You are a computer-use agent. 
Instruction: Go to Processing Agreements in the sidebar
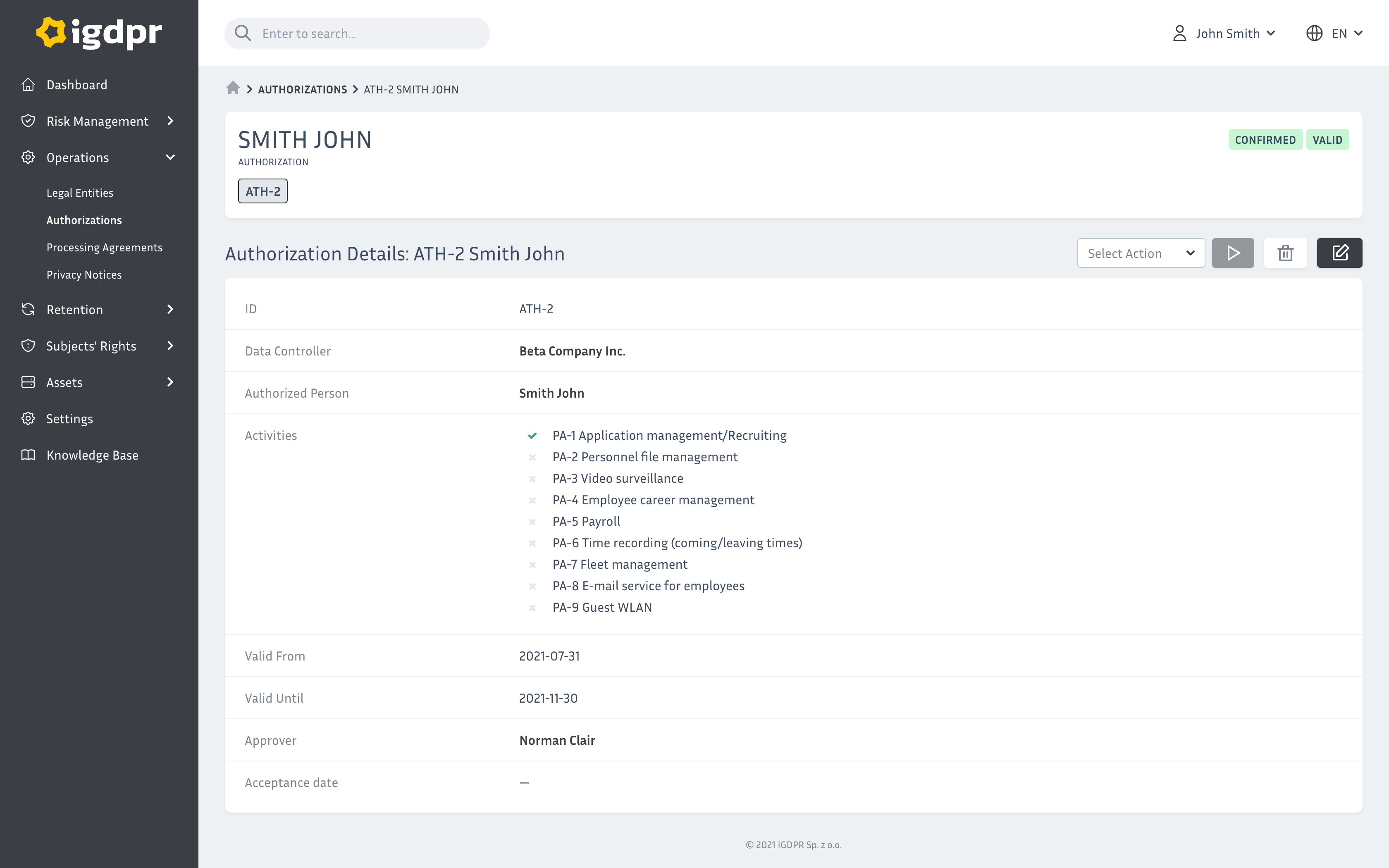(x=105, y=247)
